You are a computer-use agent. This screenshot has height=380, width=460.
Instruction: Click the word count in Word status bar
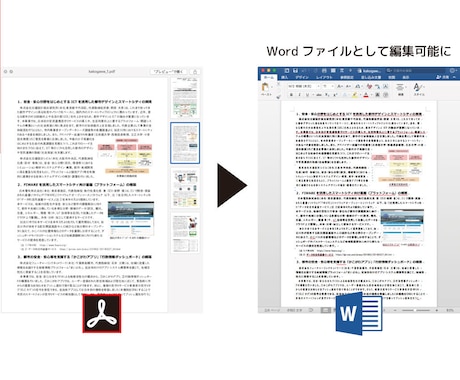point(295,310)
